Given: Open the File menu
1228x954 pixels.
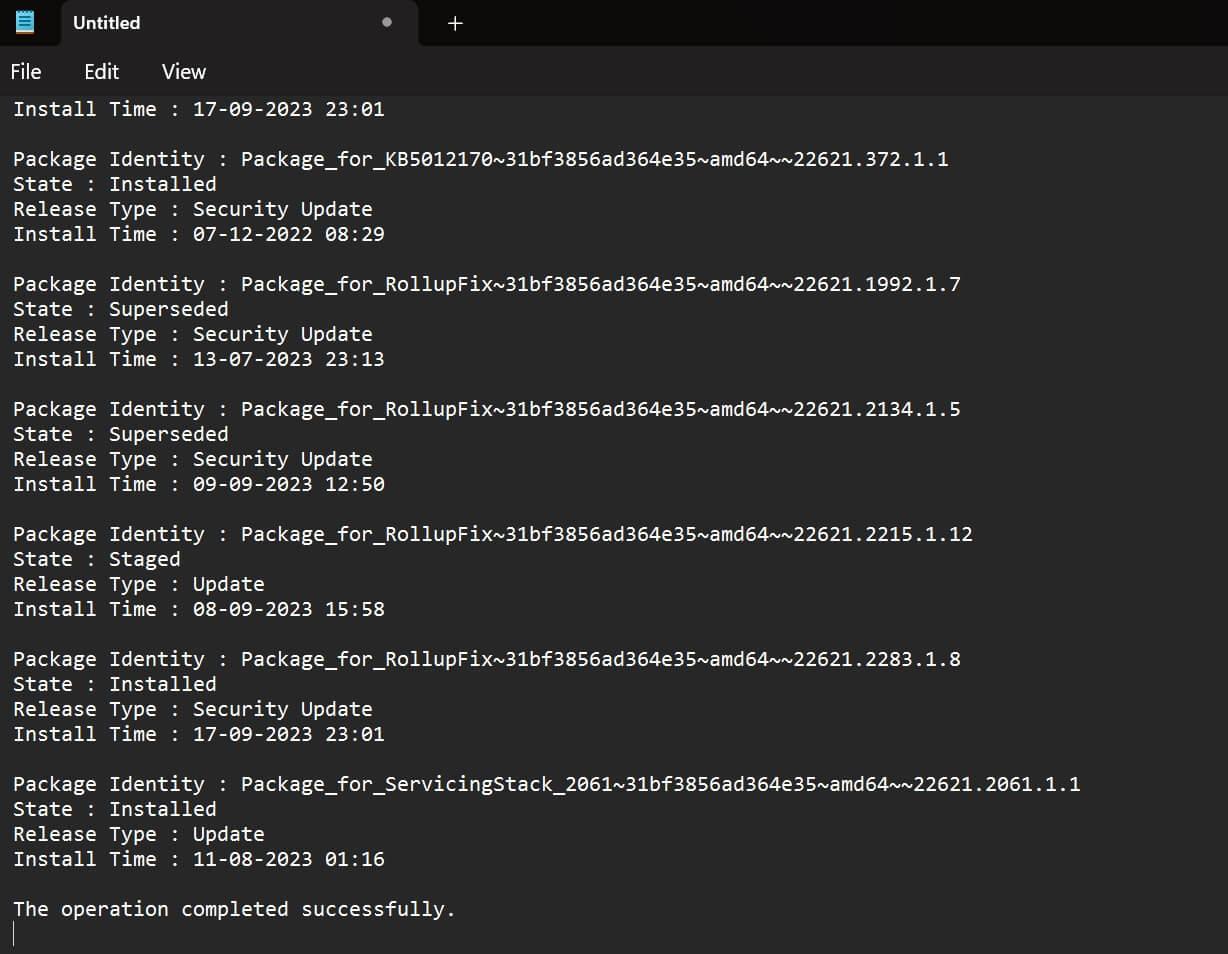Looking at the screenshot, I should click(x=25, y=71).
